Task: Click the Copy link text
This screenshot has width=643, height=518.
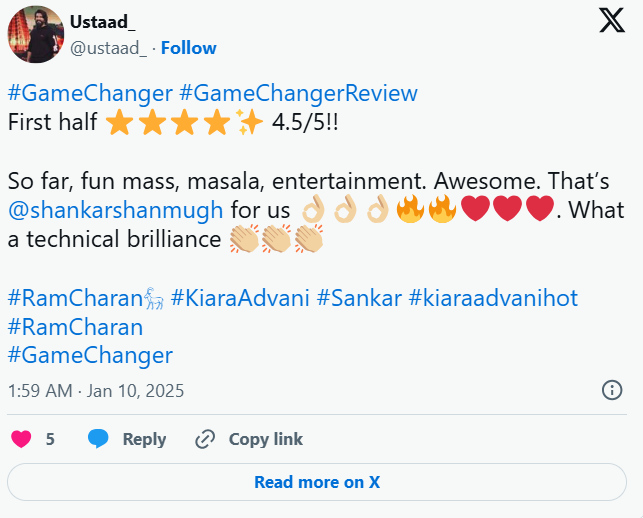Action: pos(265,439)
